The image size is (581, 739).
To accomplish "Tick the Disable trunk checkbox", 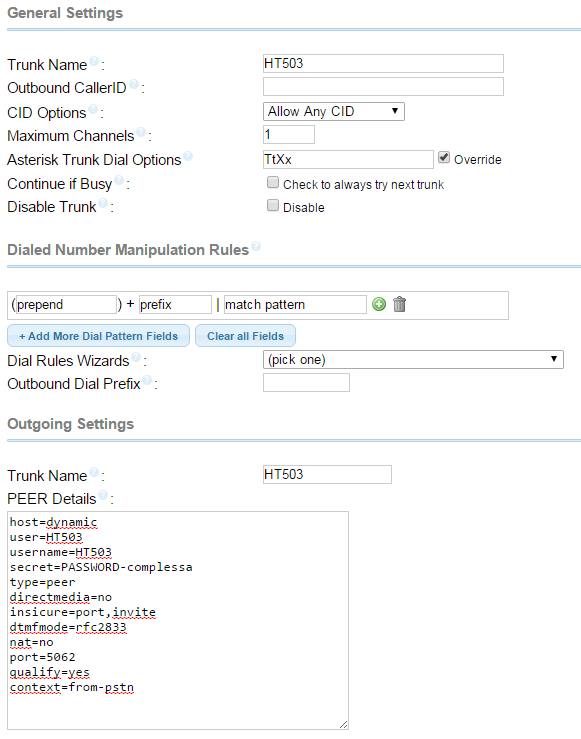I will click(273, 205).
